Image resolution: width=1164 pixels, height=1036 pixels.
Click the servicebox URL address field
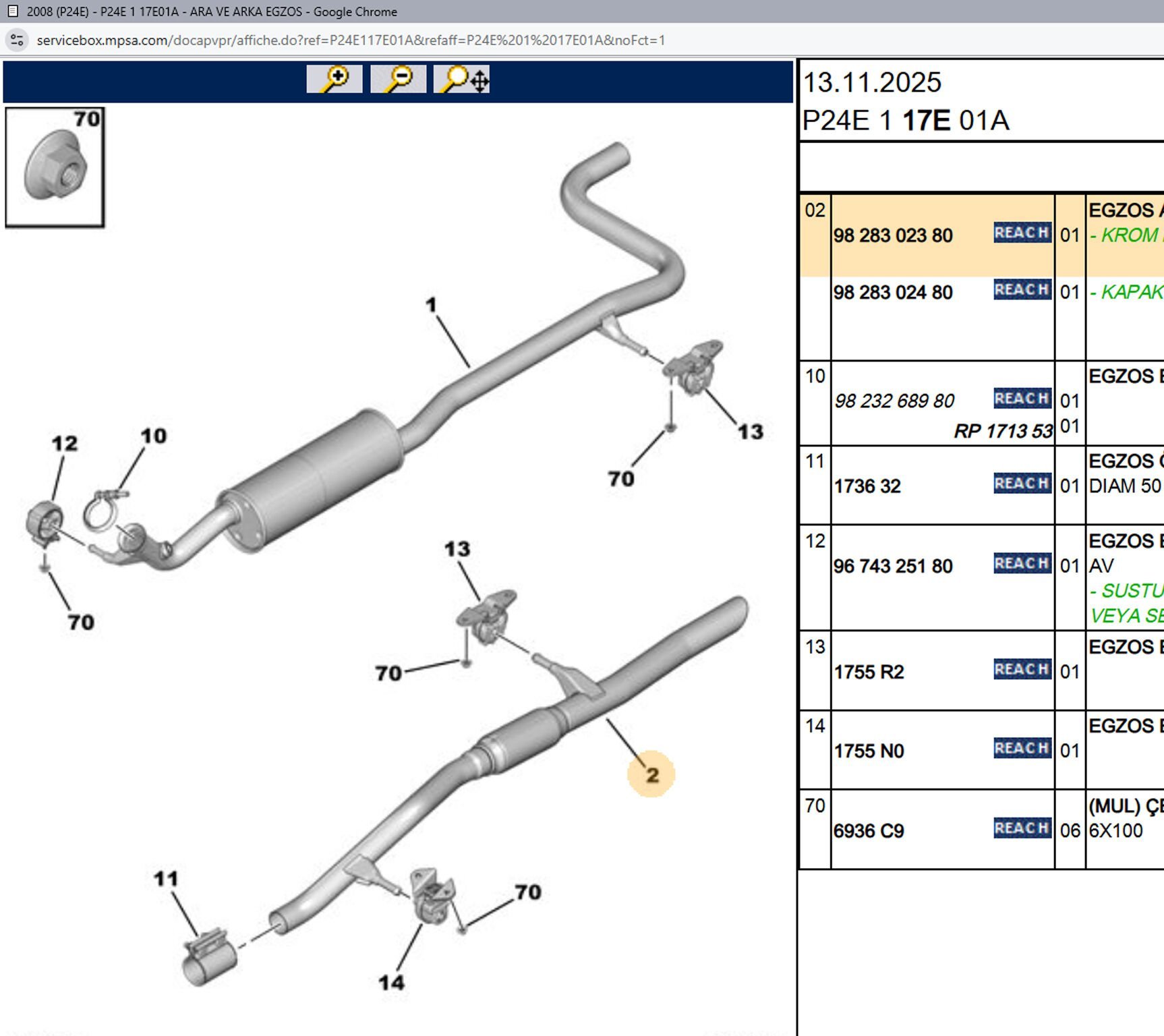pyautogui.click(x=351, y=40)
